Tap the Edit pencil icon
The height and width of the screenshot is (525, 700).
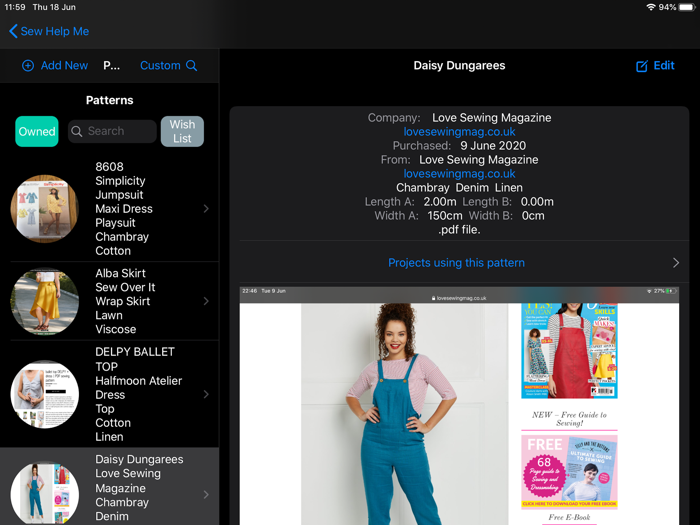coord(642,66)
